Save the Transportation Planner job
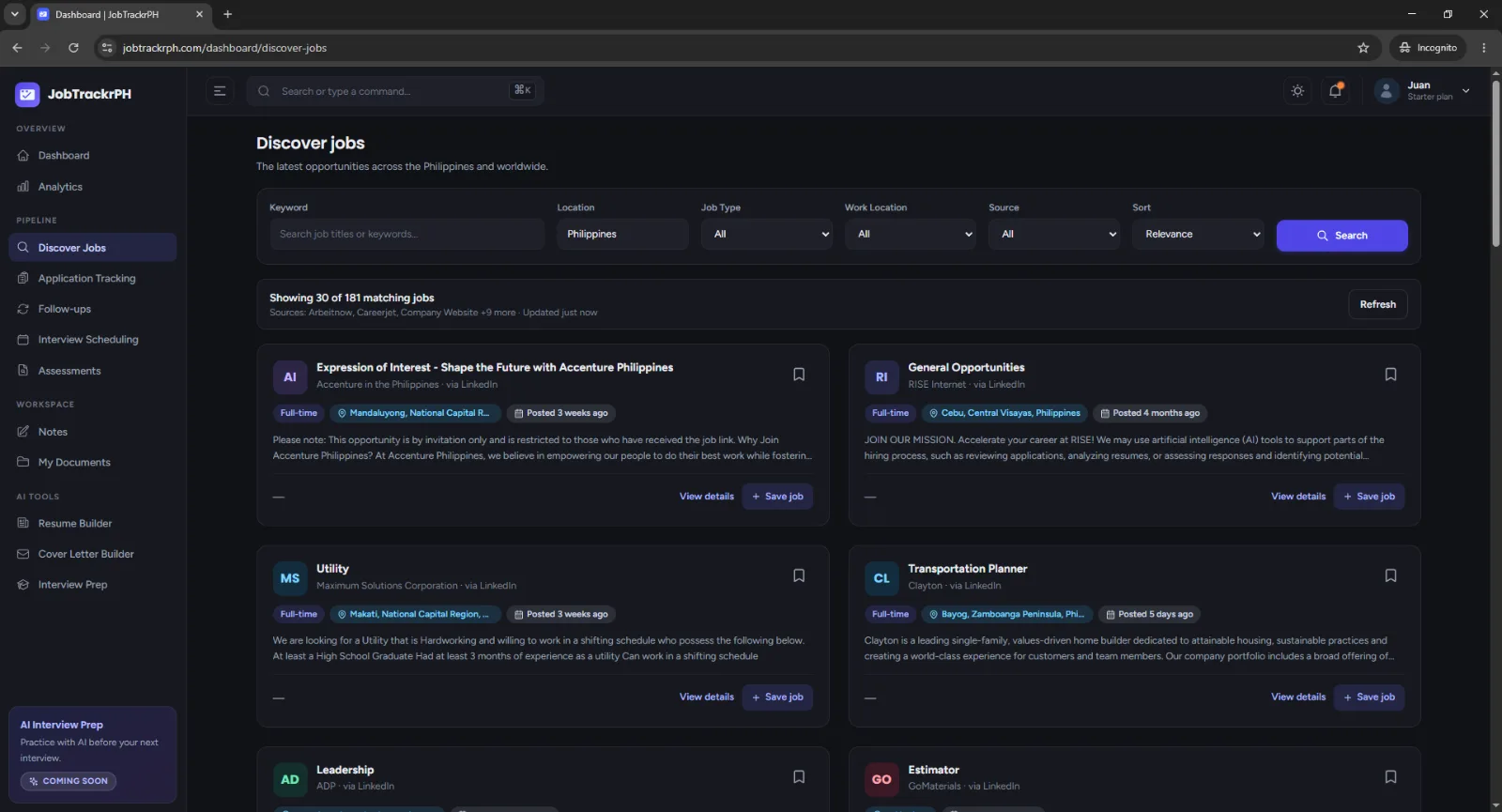This screenshot has height=812, width=1502. coord(1369,697)
